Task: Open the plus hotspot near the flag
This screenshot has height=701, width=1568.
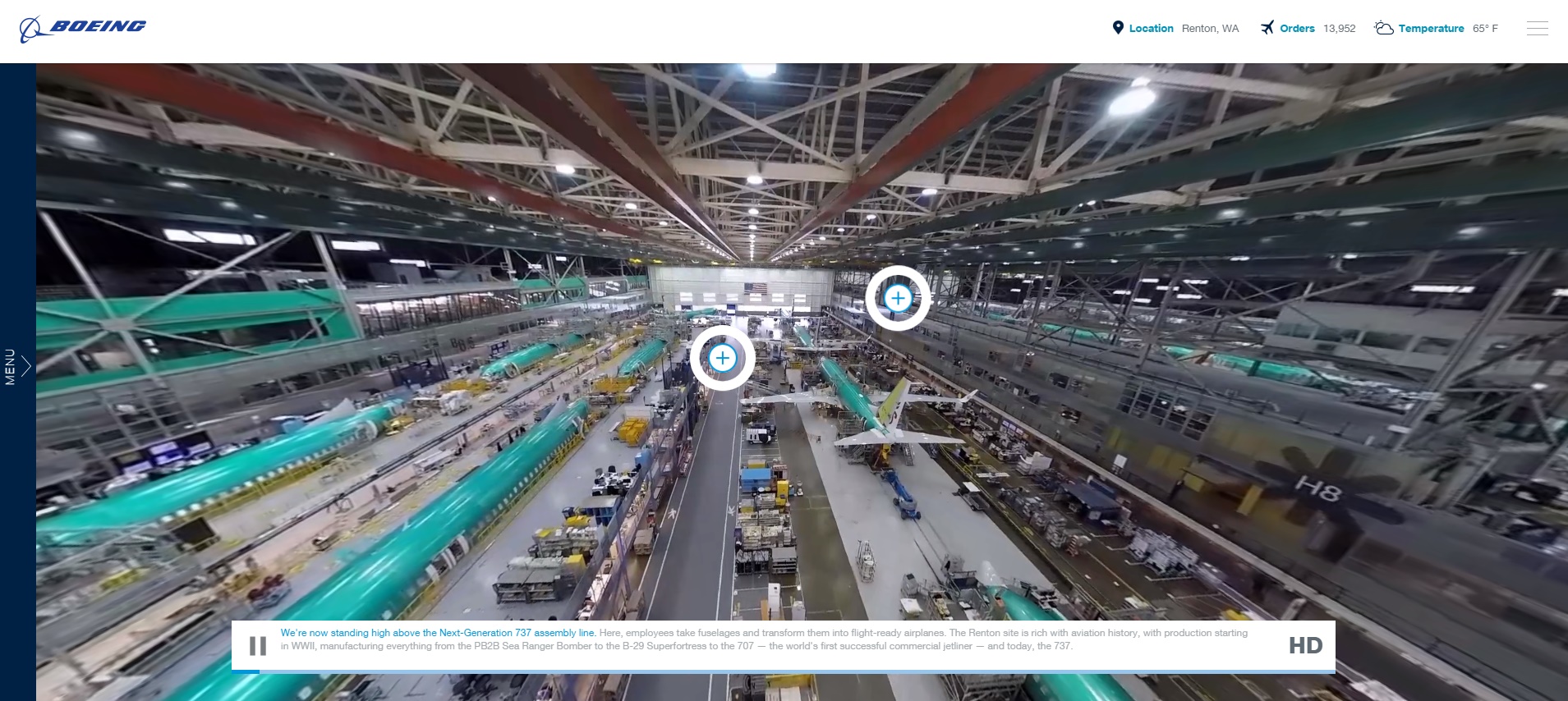Action: pyautogui.click(x=898, y=298)
